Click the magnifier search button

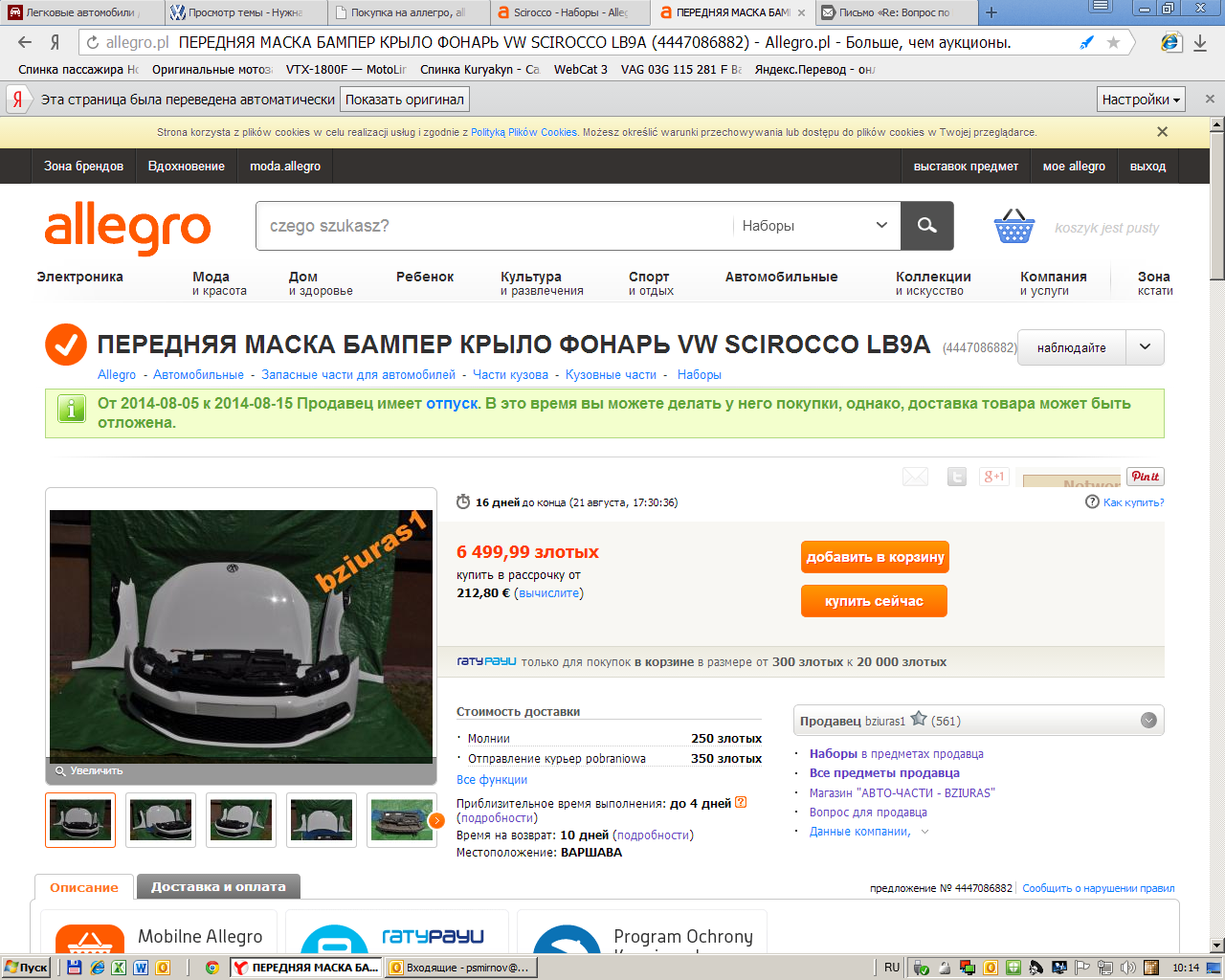[x=926, y=226]
